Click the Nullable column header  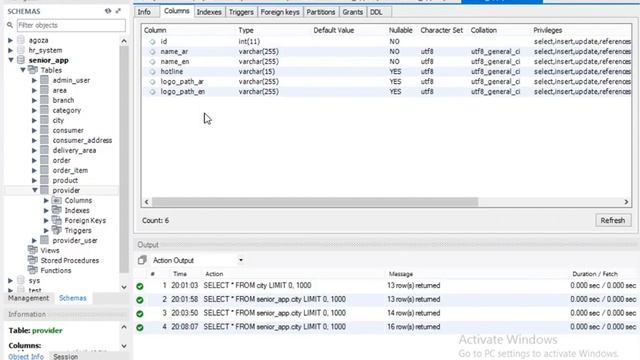point(400,30)
